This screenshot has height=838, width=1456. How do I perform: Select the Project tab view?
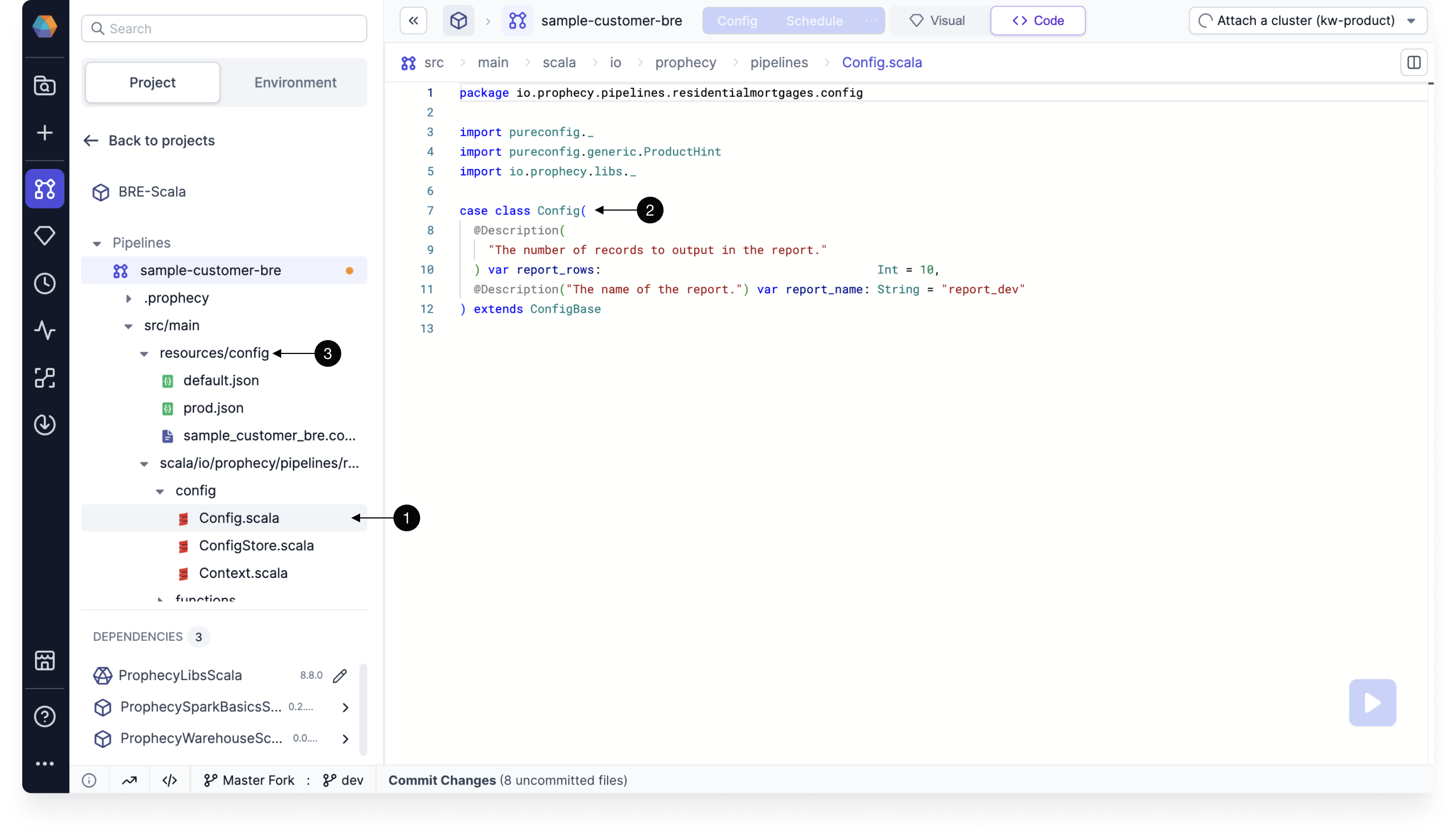click(x=152, y=82)
